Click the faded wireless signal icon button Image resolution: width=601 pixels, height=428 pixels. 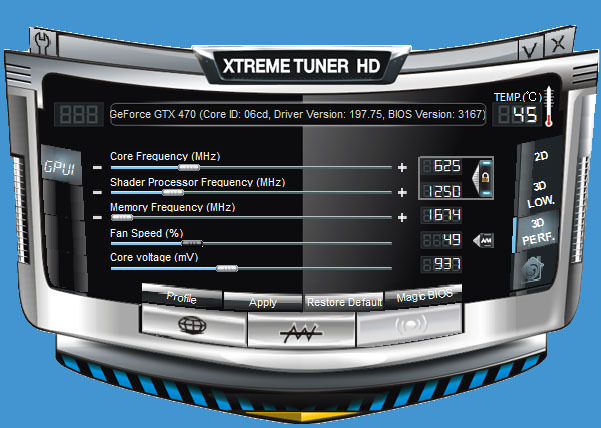point(410,326)
